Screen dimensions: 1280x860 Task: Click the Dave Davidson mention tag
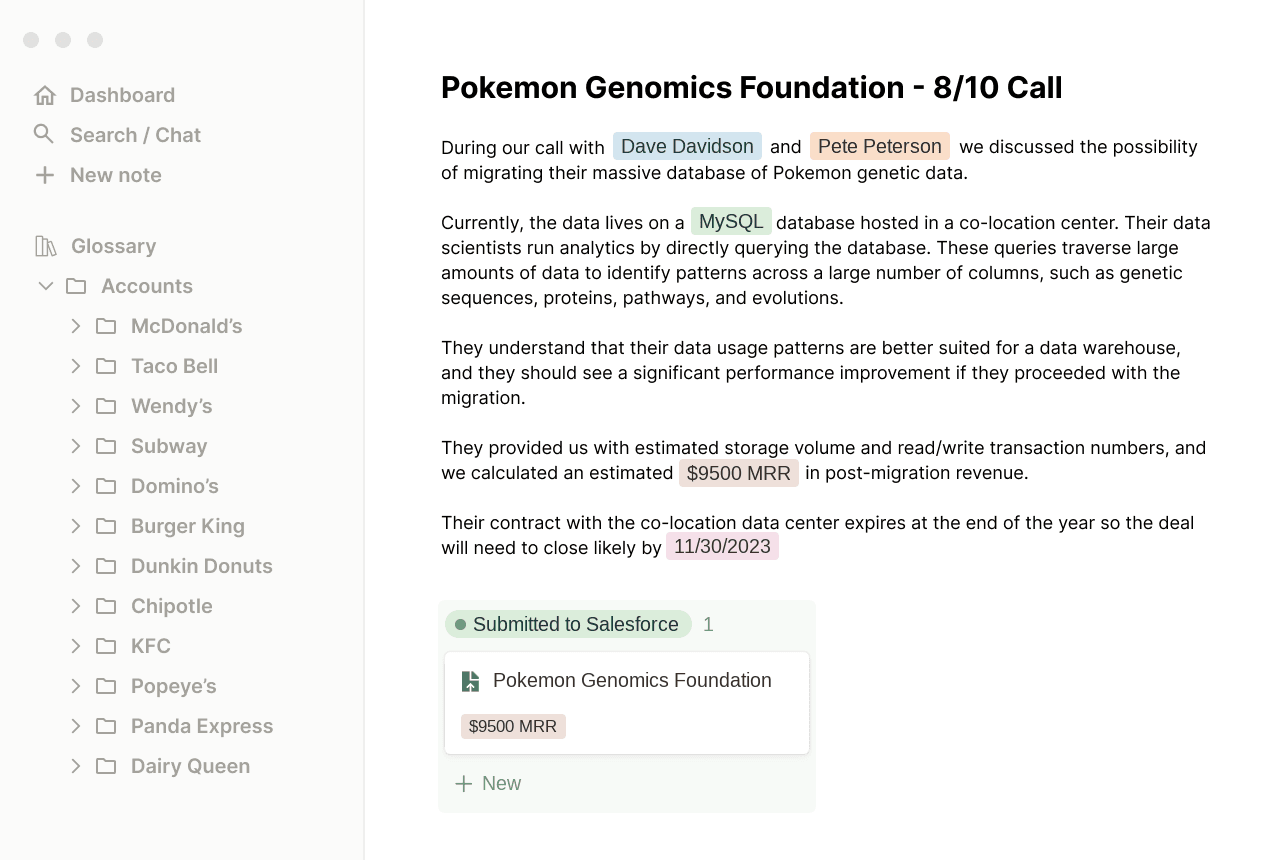click(687, 147)
